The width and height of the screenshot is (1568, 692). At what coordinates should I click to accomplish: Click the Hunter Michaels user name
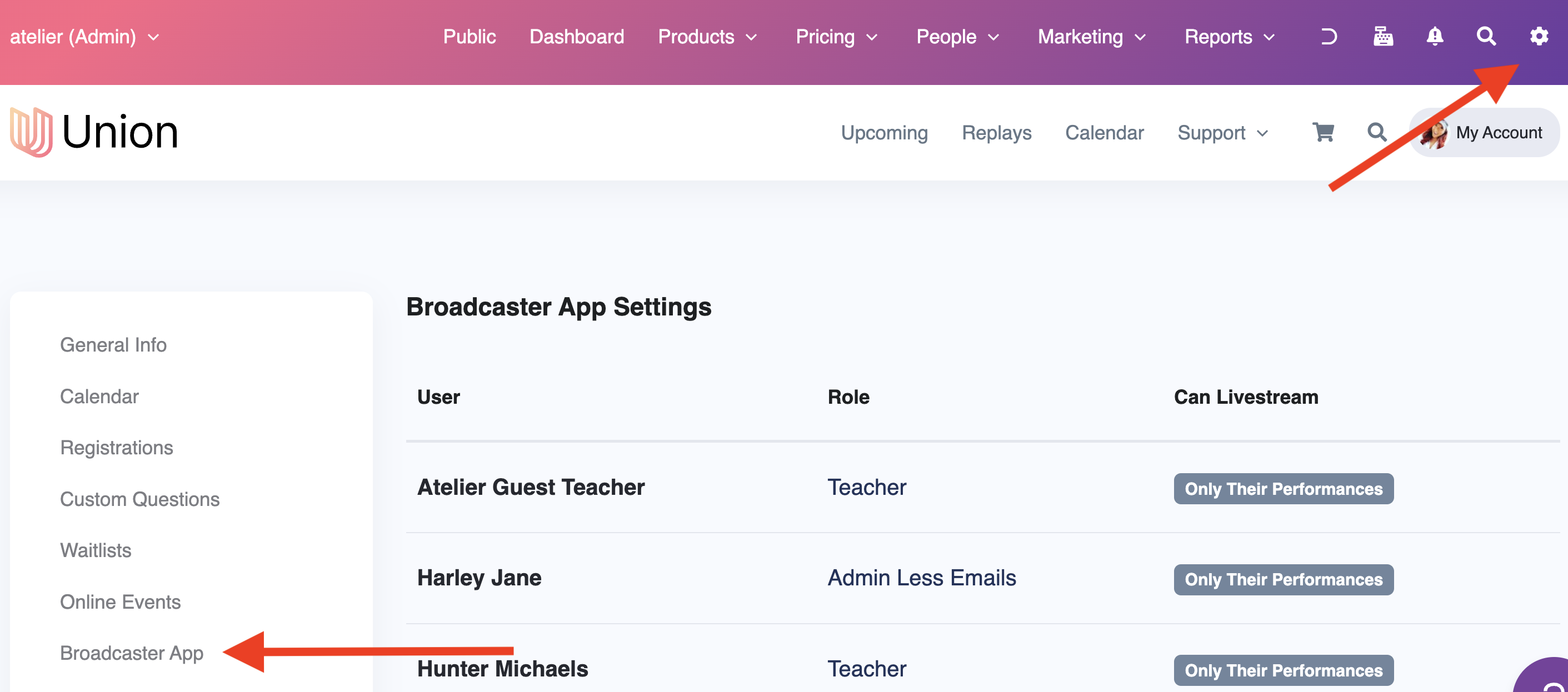point(502,668)
